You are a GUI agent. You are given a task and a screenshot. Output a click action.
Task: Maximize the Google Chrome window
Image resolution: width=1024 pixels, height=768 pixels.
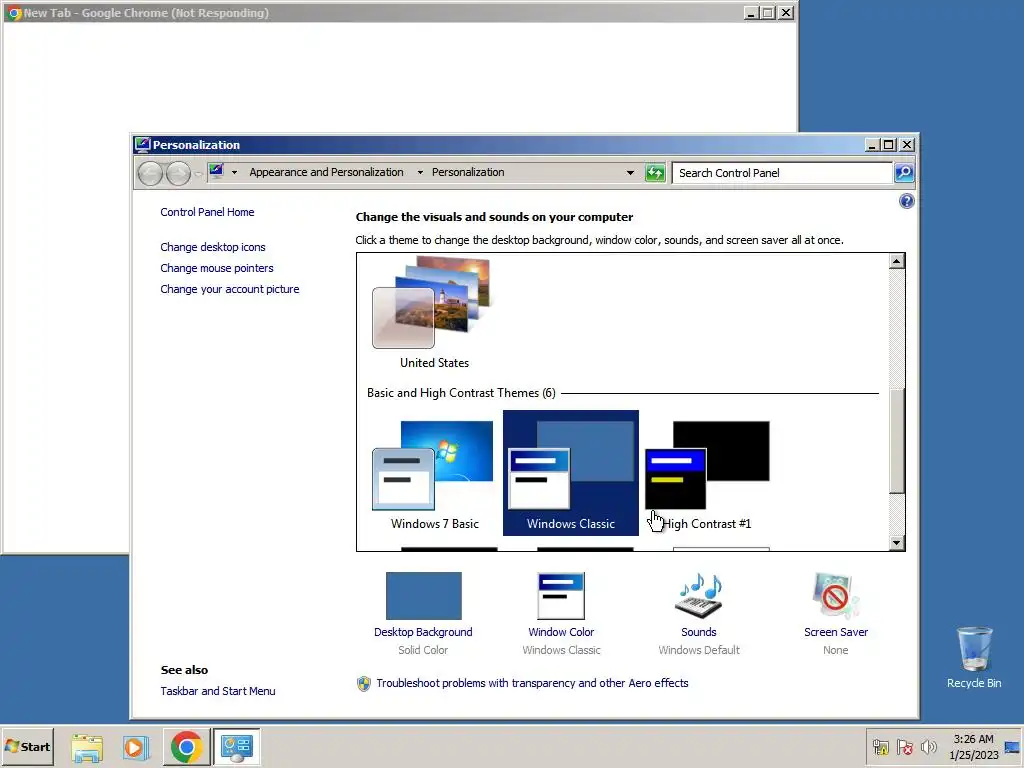point(768,12)
